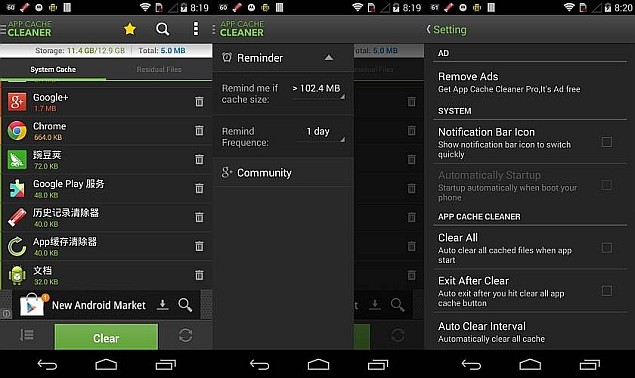Tap New Android Market ad banner text

point(98,305)
